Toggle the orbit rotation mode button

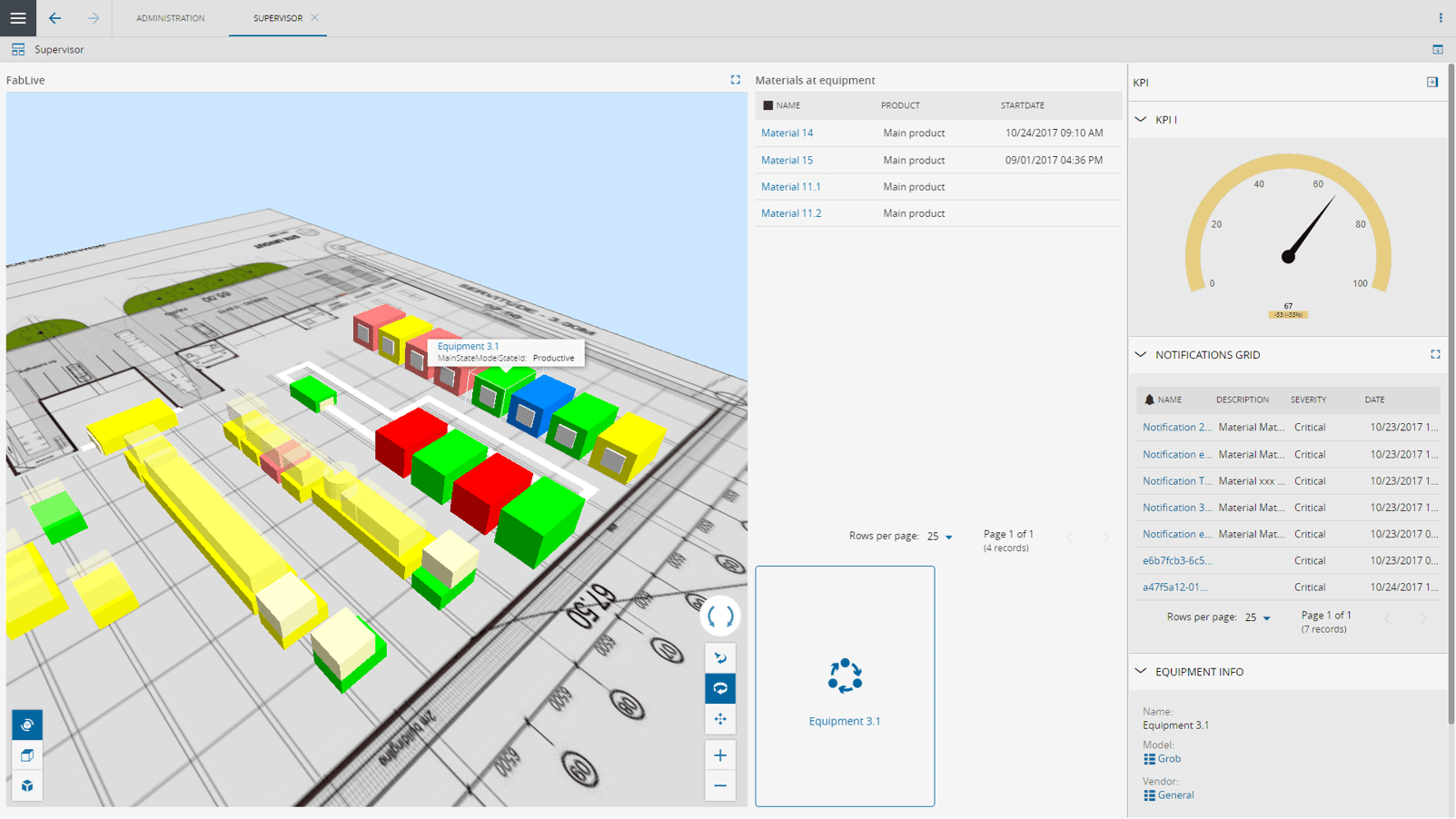pyautogui.click(x=720, y=688)
